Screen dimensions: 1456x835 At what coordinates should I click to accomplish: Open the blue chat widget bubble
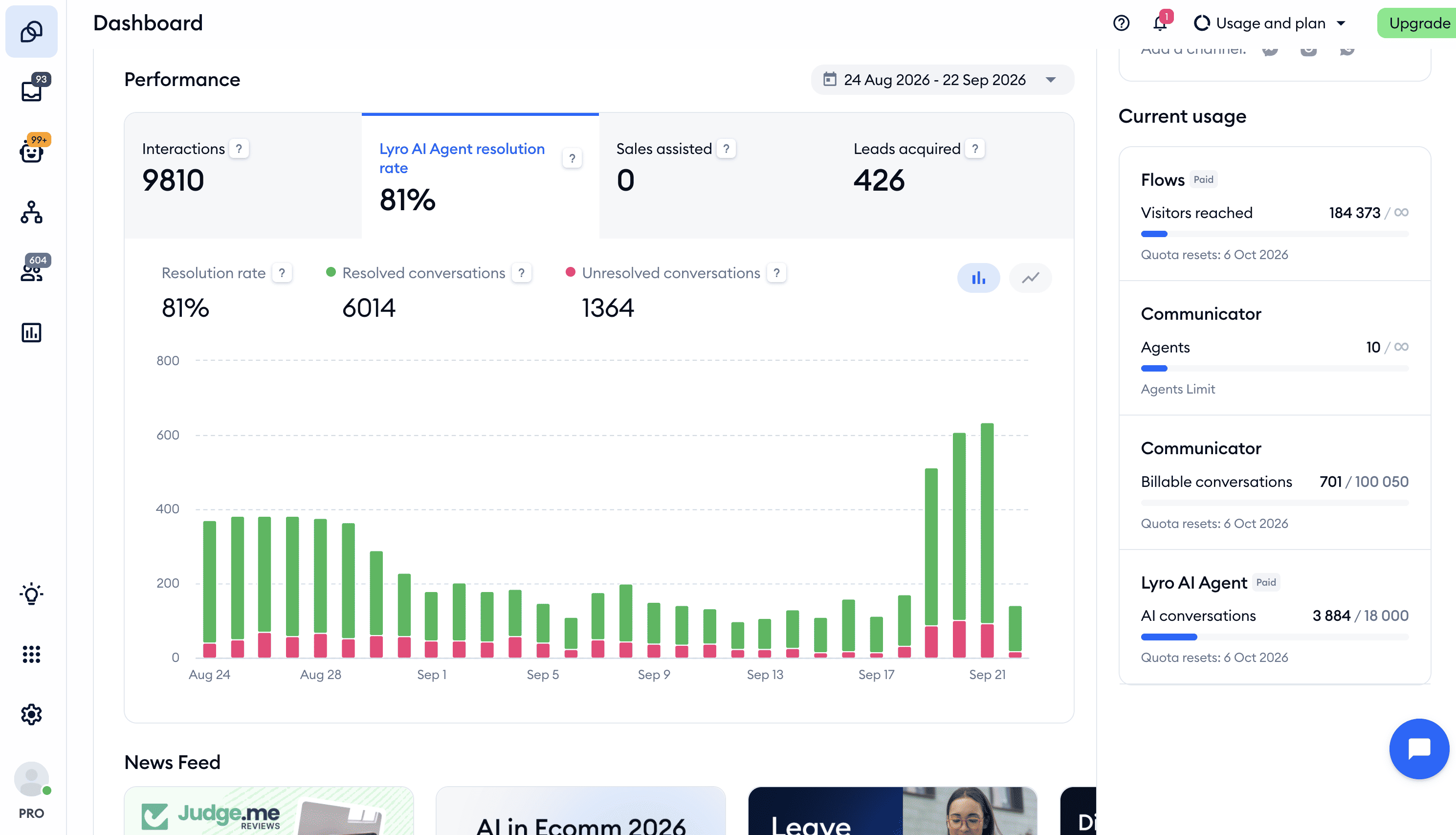point(1419,748)
